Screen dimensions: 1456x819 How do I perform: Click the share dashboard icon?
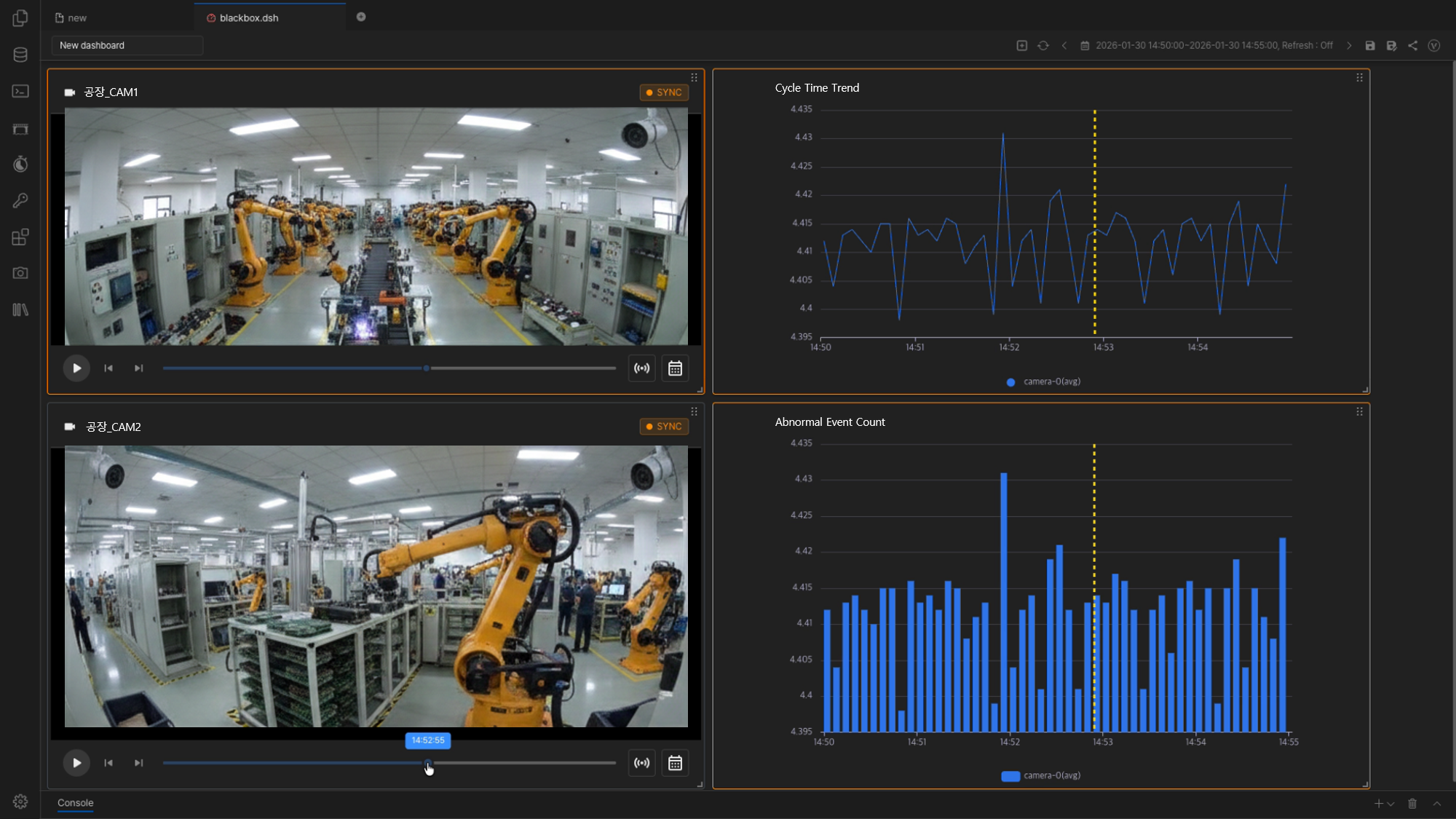click(x=1412, y=45)
